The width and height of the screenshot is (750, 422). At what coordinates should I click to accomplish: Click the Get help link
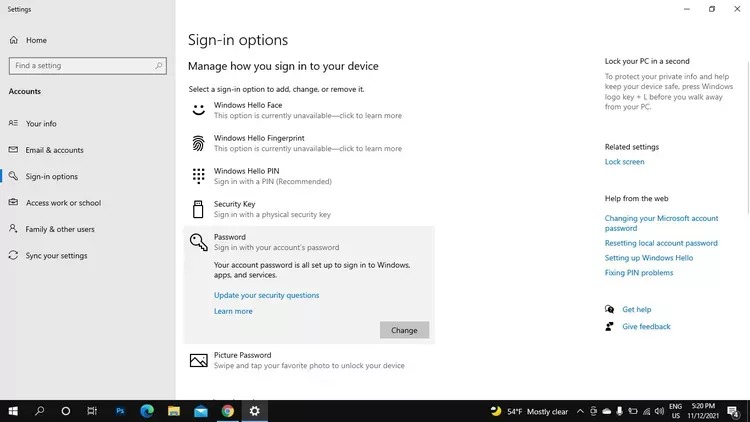point(637,310)
